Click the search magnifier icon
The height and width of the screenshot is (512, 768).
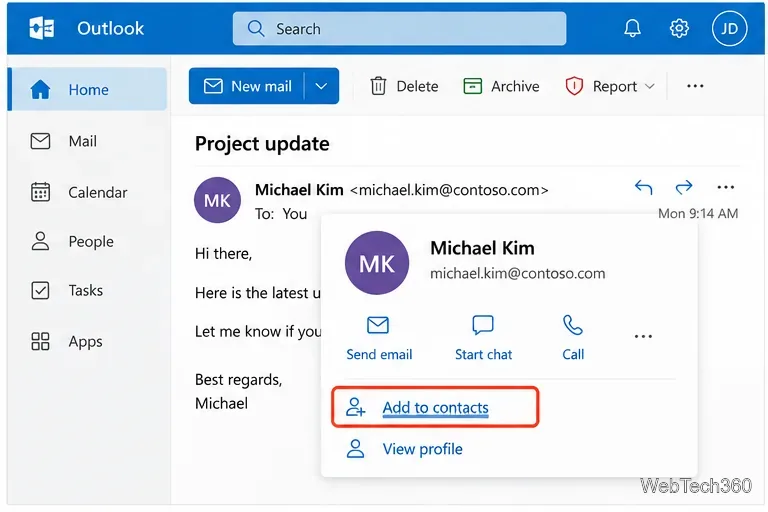[x=256, y=28]
